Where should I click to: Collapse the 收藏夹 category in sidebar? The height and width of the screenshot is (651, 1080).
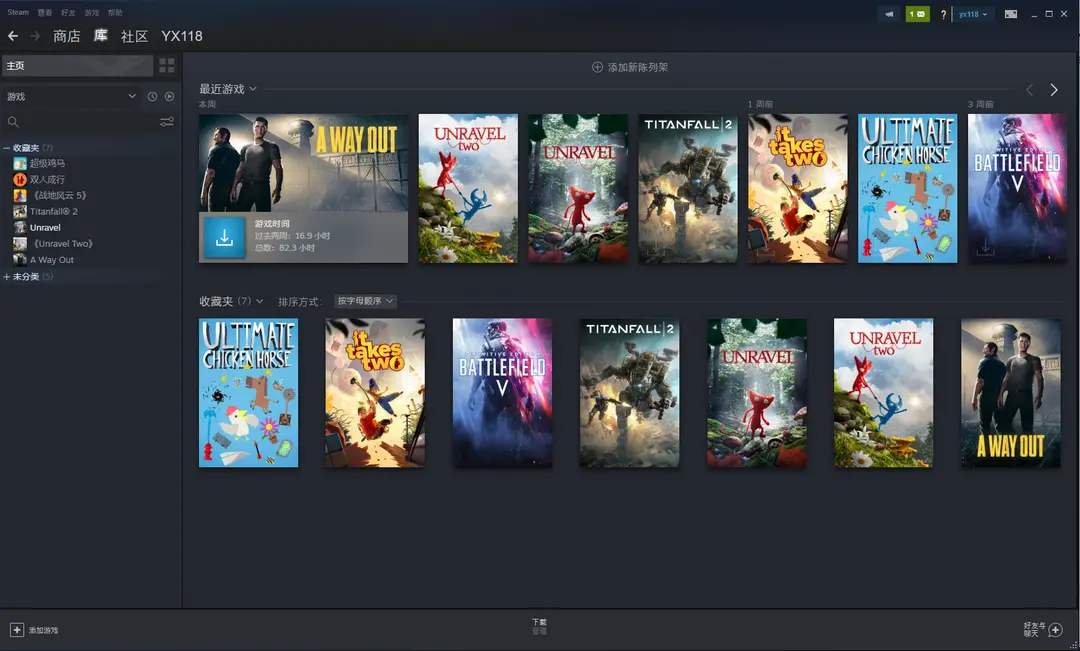click(6, 148)
